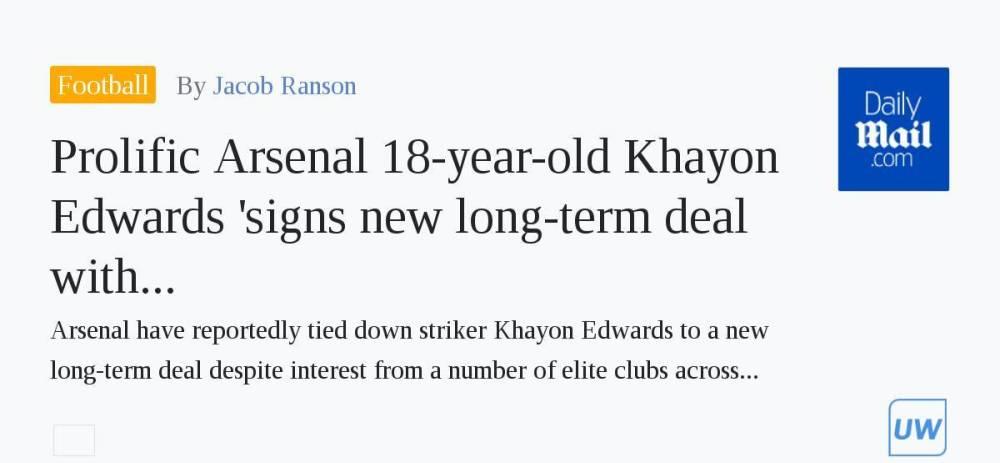This screenshot has width=1000, height=463.
Task: Click "'signs new long-term deal" headline text
Action: [487, 218]
